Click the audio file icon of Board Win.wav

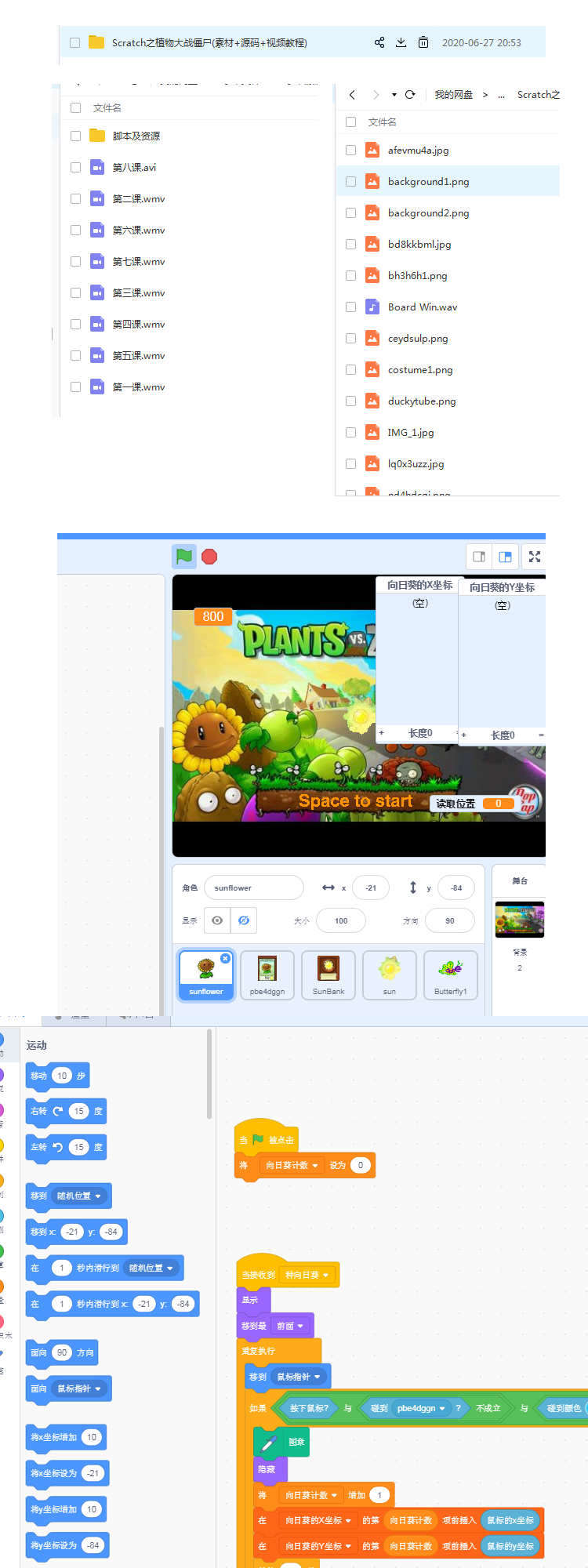click(372, 307)
